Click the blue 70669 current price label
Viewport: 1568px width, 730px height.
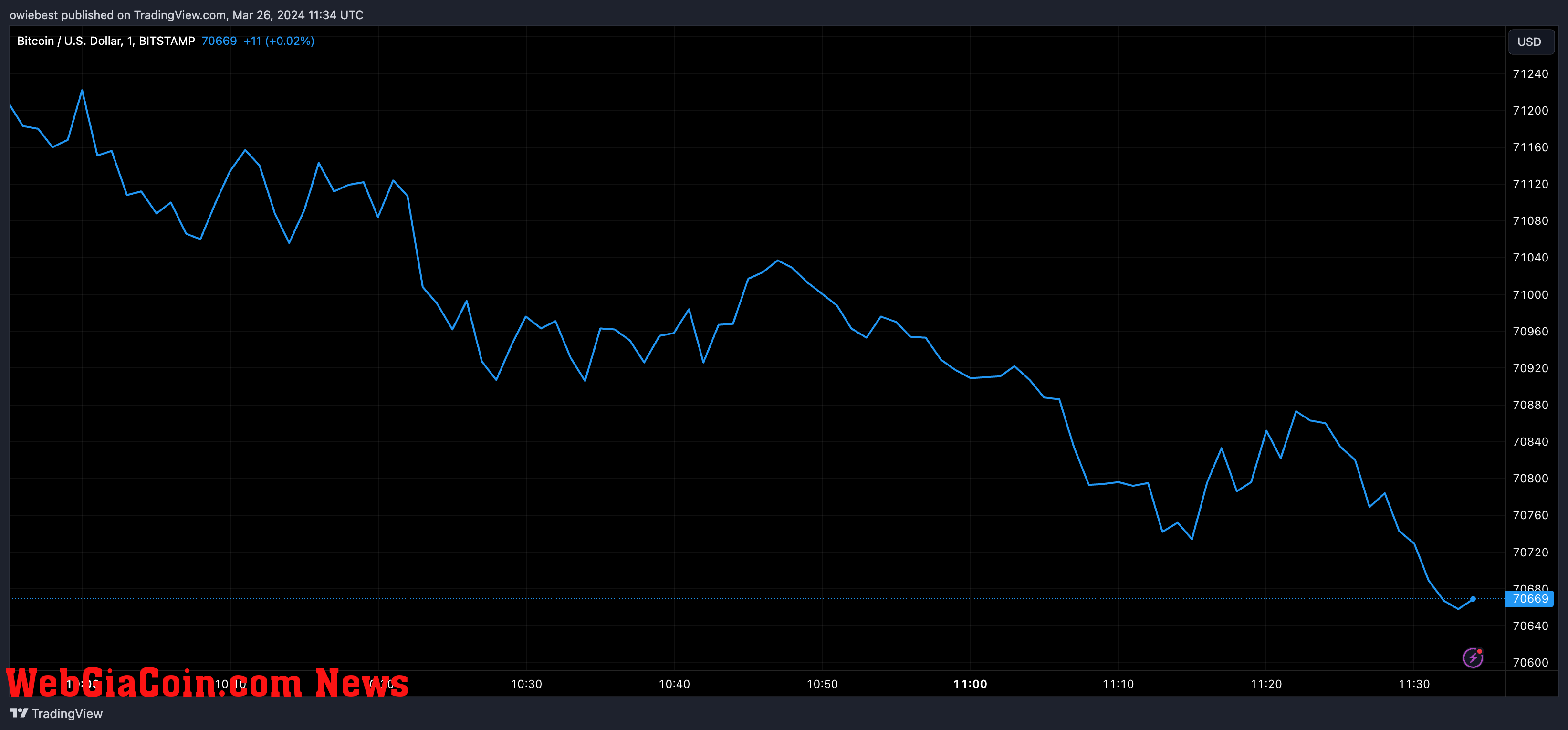1530,598
